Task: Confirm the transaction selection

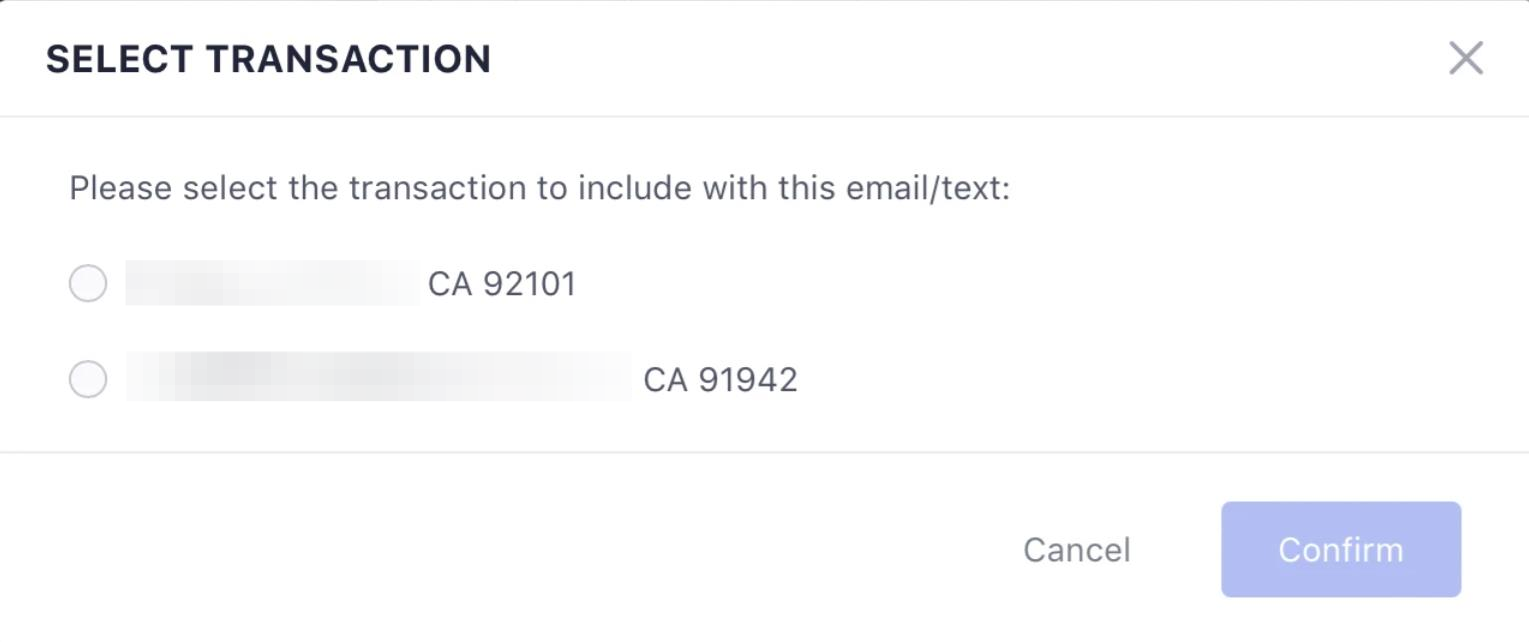Action: (x=1340, y=549)
